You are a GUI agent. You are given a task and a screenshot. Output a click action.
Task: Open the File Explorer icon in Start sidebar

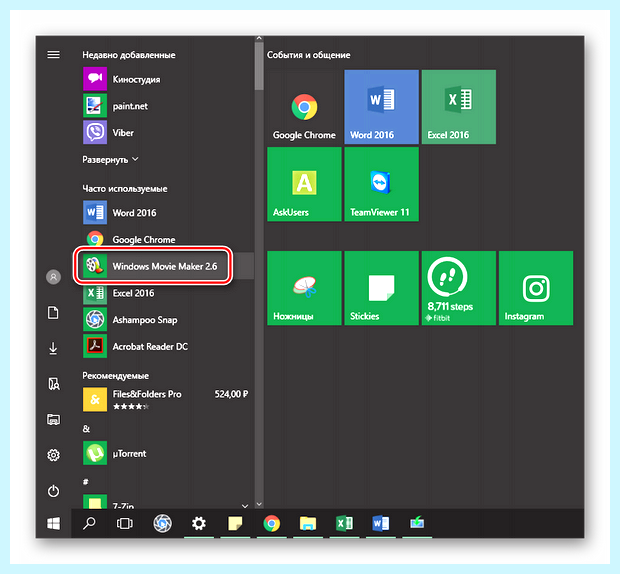[53, 419]
